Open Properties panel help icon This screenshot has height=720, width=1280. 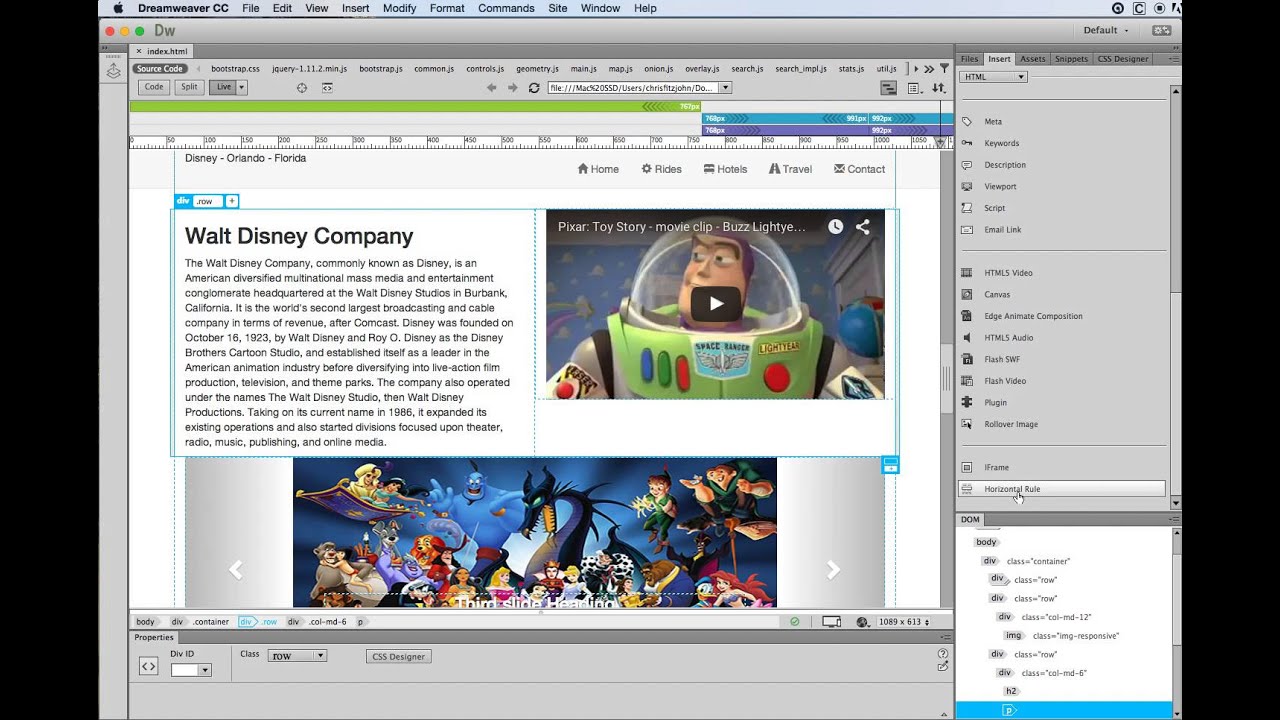coord(942,654)
